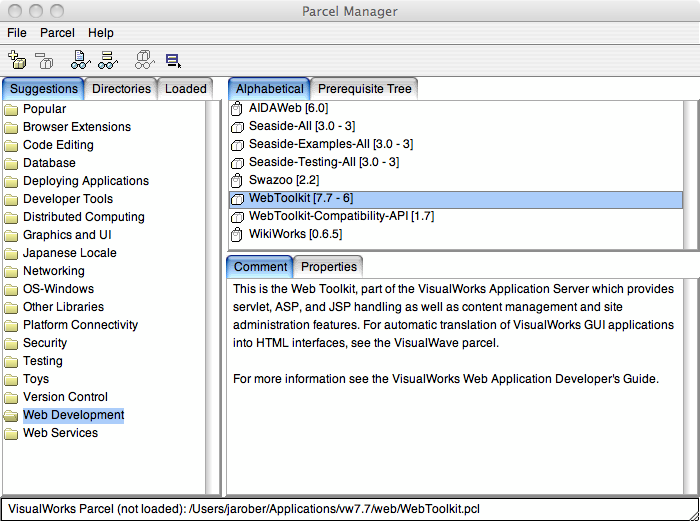Screen dimensions: 700x522
Task: Select the Other Libraries category
Action: [63, 307]
